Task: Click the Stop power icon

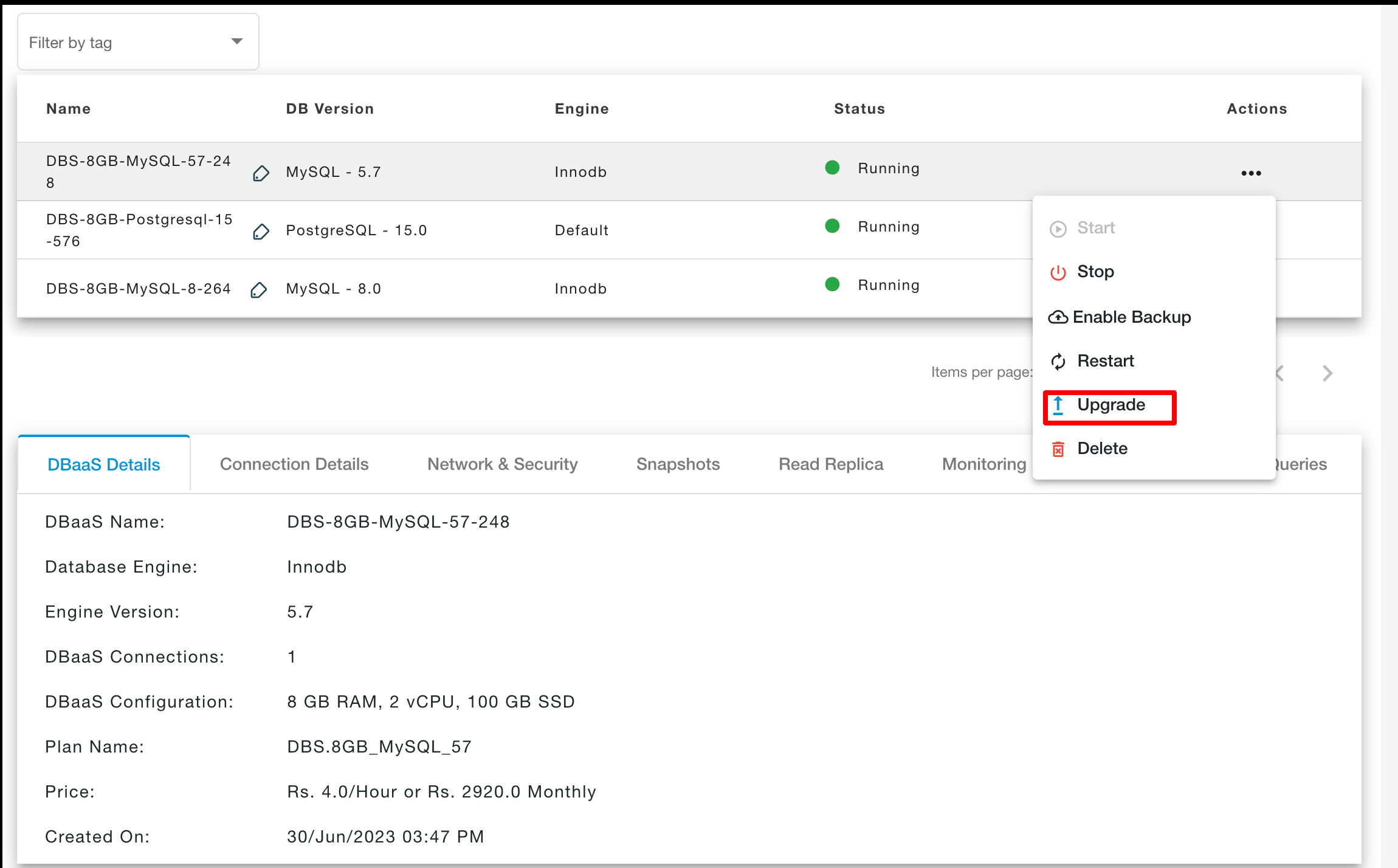Action: coord(1057,272)
